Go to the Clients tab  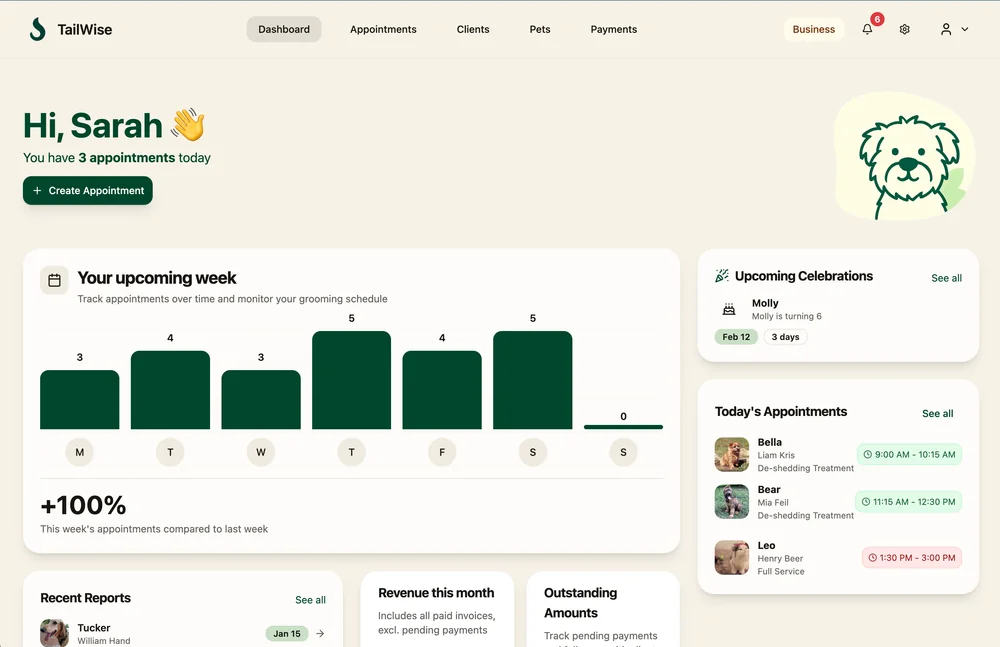473,30
